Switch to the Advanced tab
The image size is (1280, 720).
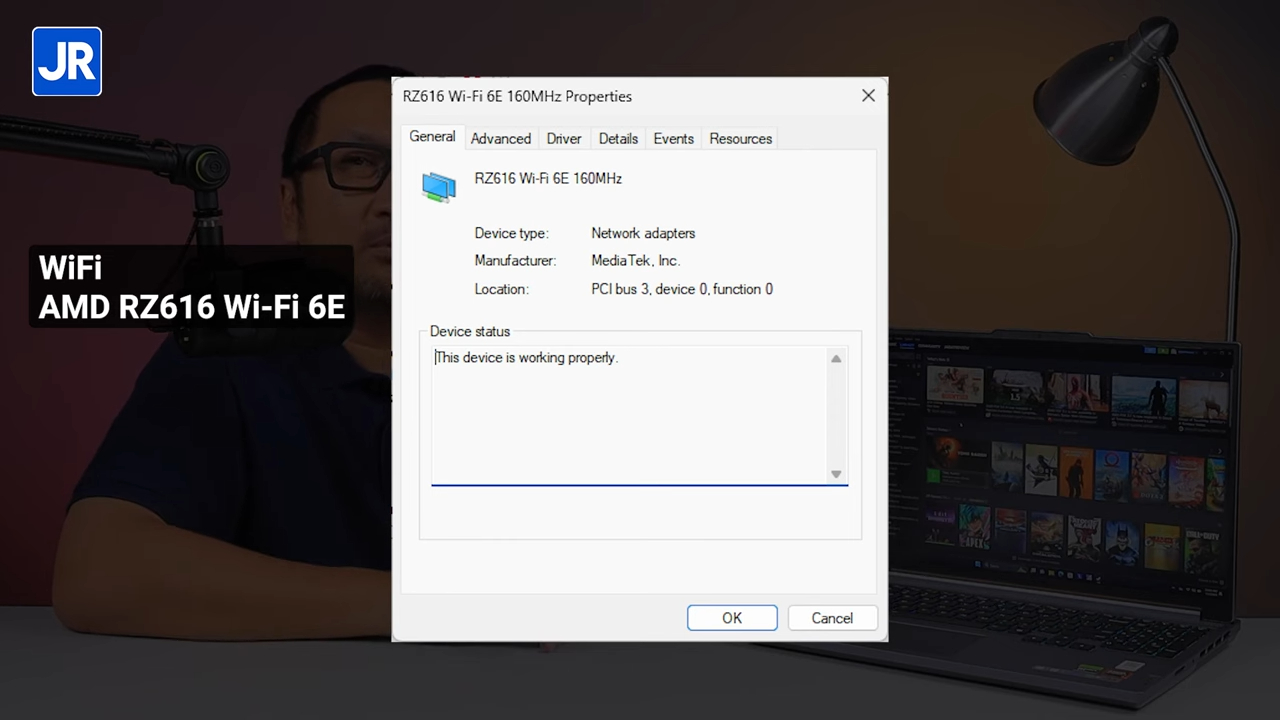click(x=500, y=138)
